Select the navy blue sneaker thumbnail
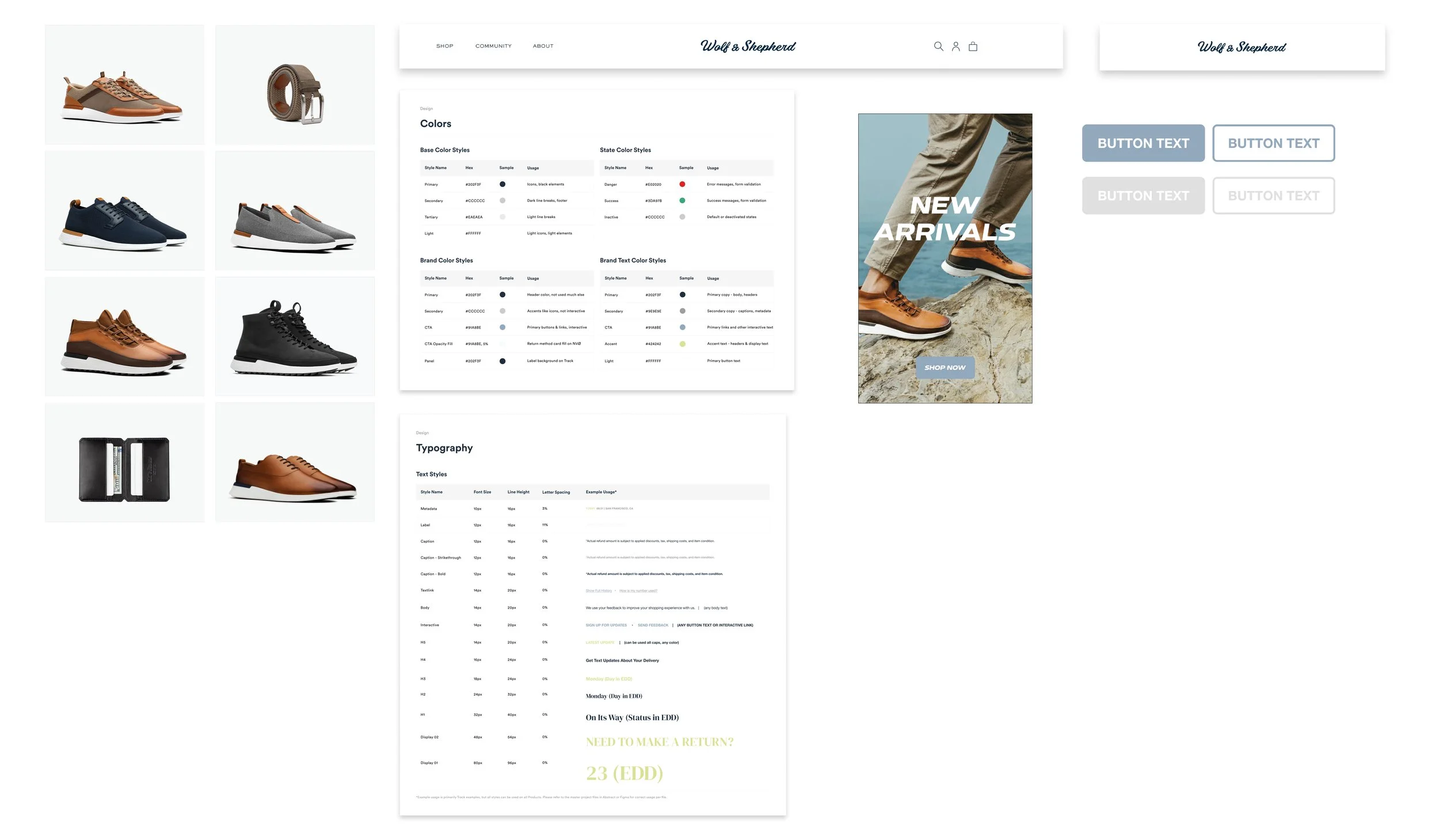Screen dimensions: 1439x840 tap(124, 211)
